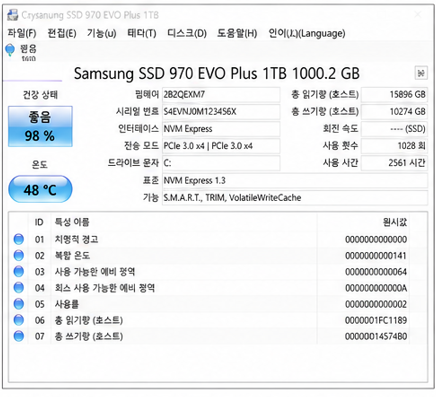The image size is (436, 397).
Task: Select the 치명적 경고 attribute row
Action: click(x=209, y=239)
